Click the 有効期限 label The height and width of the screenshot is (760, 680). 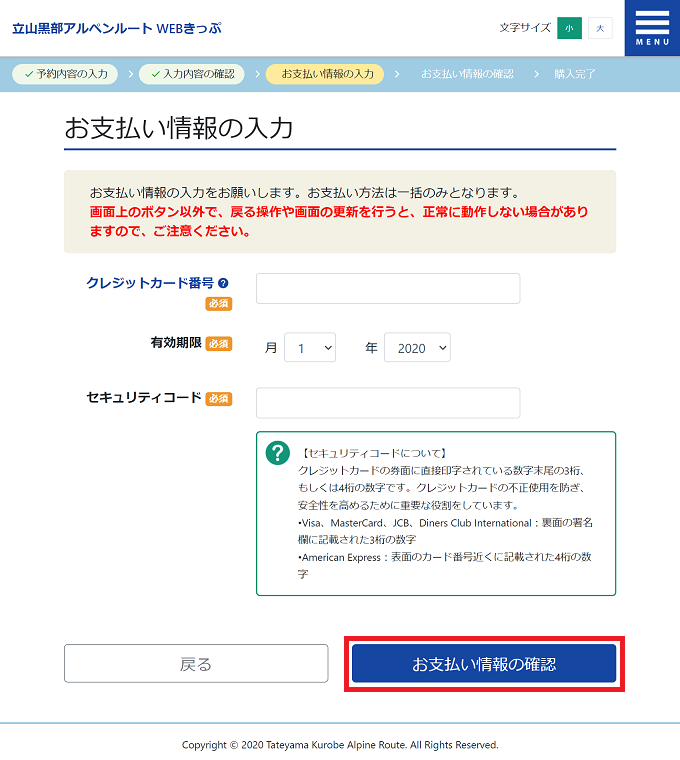(175, 343)
